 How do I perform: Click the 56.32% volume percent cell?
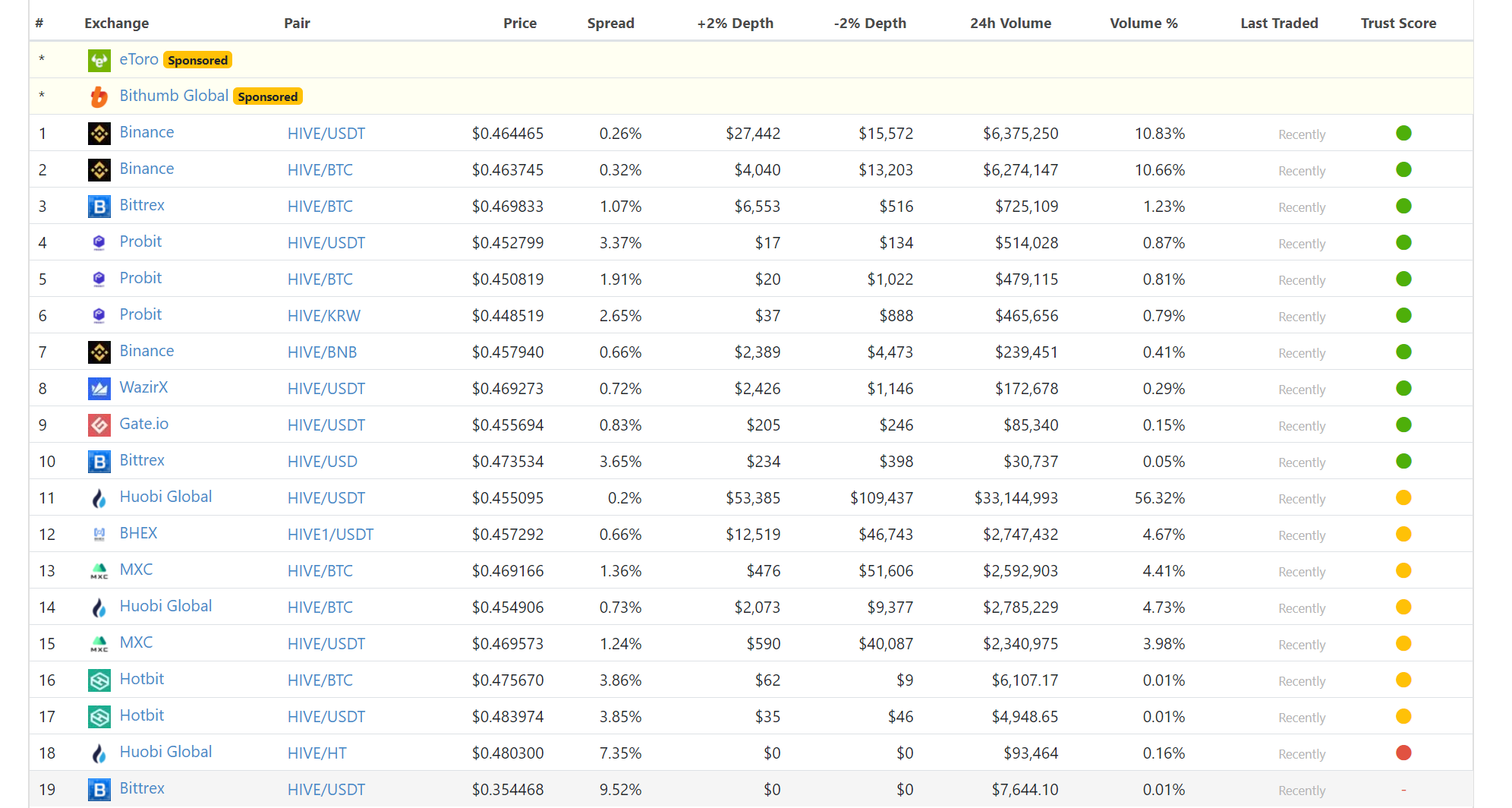(x=1160, y=498)
